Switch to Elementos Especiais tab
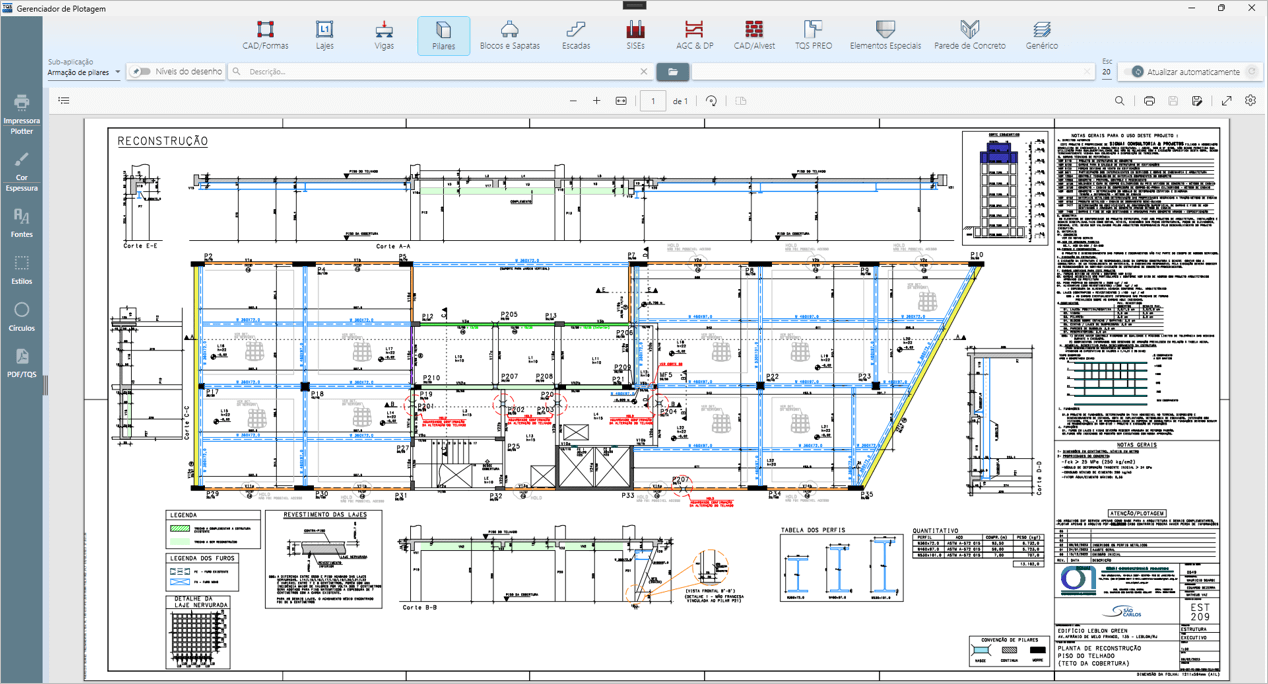 885,35
